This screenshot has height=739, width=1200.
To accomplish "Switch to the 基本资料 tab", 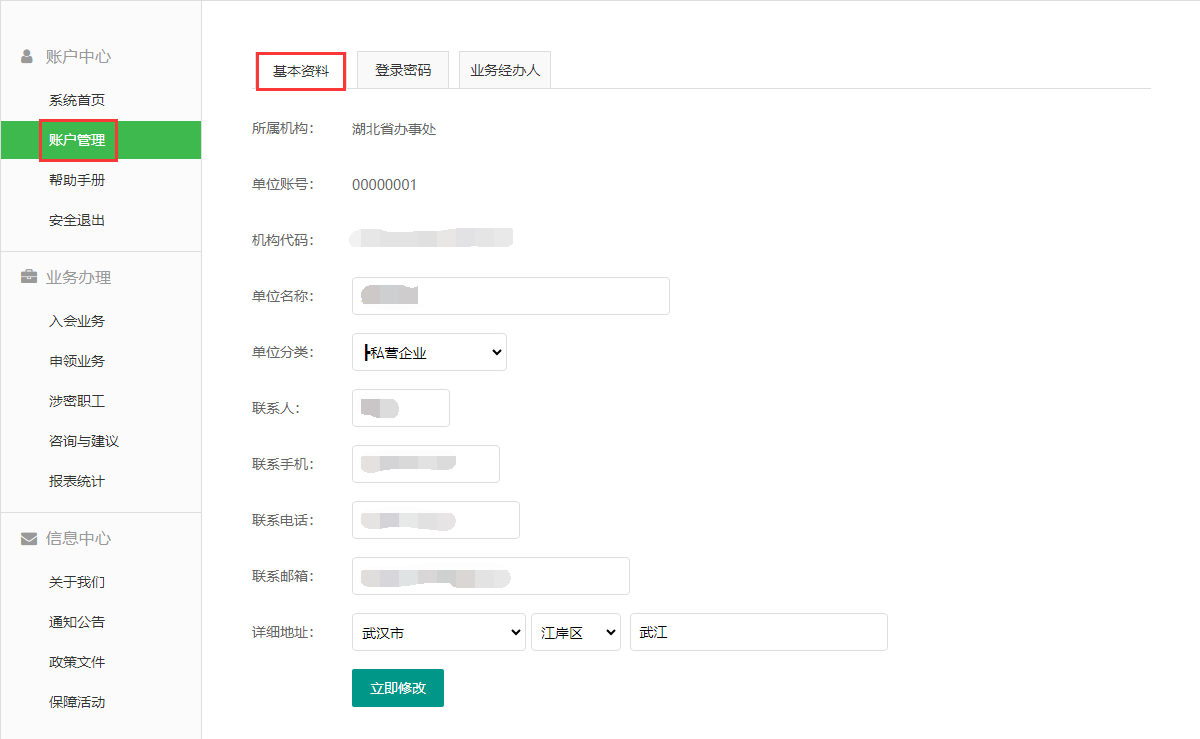I will tap(301, 71).
